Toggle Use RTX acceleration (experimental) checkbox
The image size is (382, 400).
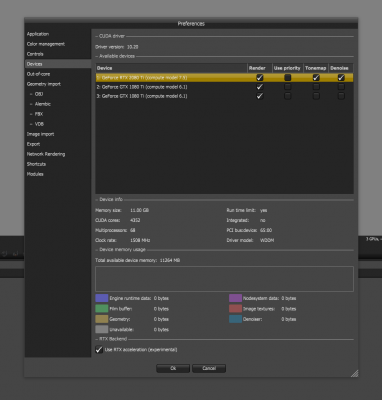[x=99, y=350]
